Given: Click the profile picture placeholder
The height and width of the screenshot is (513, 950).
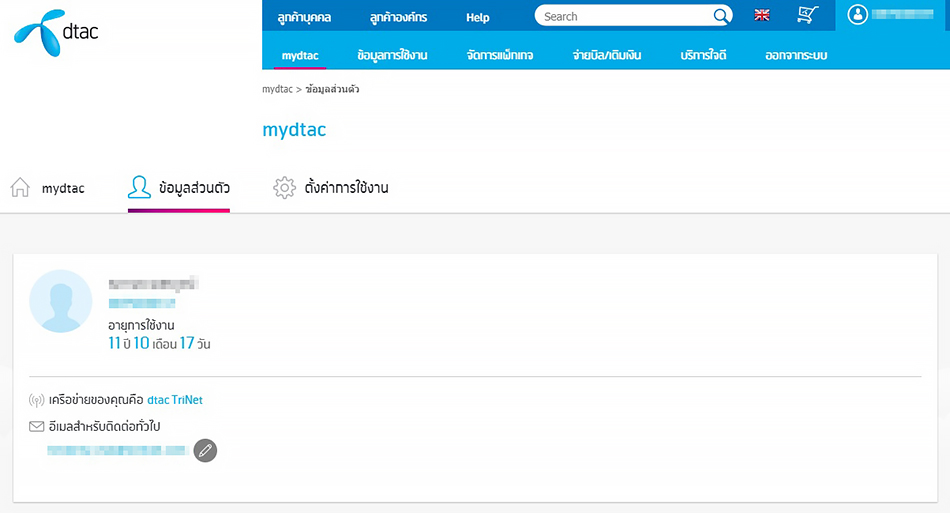Looking at the screenshot, I should [61, 301].
